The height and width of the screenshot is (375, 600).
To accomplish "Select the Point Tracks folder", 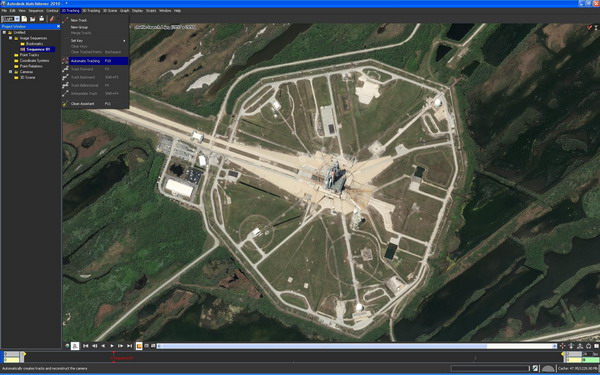I will 29,55.
